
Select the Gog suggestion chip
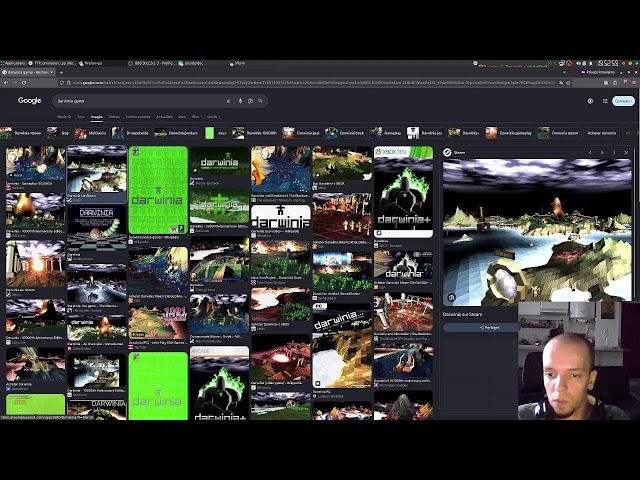point(58,133)
